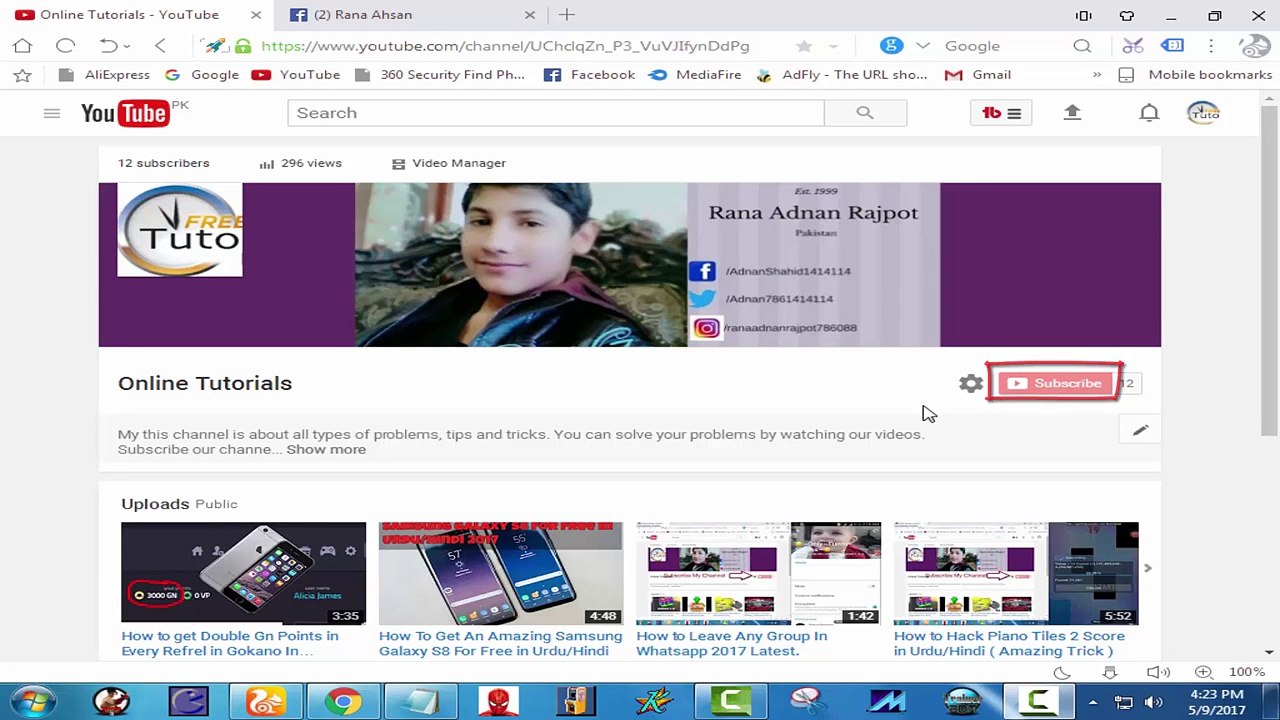
Task: Open the AliExpress bookmark
Action: [x=105, y=75]
